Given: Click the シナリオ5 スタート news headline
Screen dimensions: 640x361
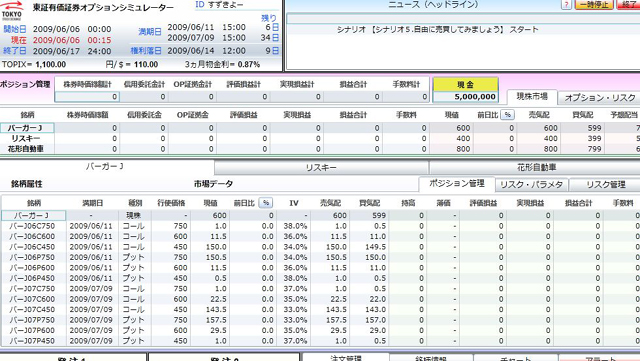Looking at the screenshot, I should 437,29.
